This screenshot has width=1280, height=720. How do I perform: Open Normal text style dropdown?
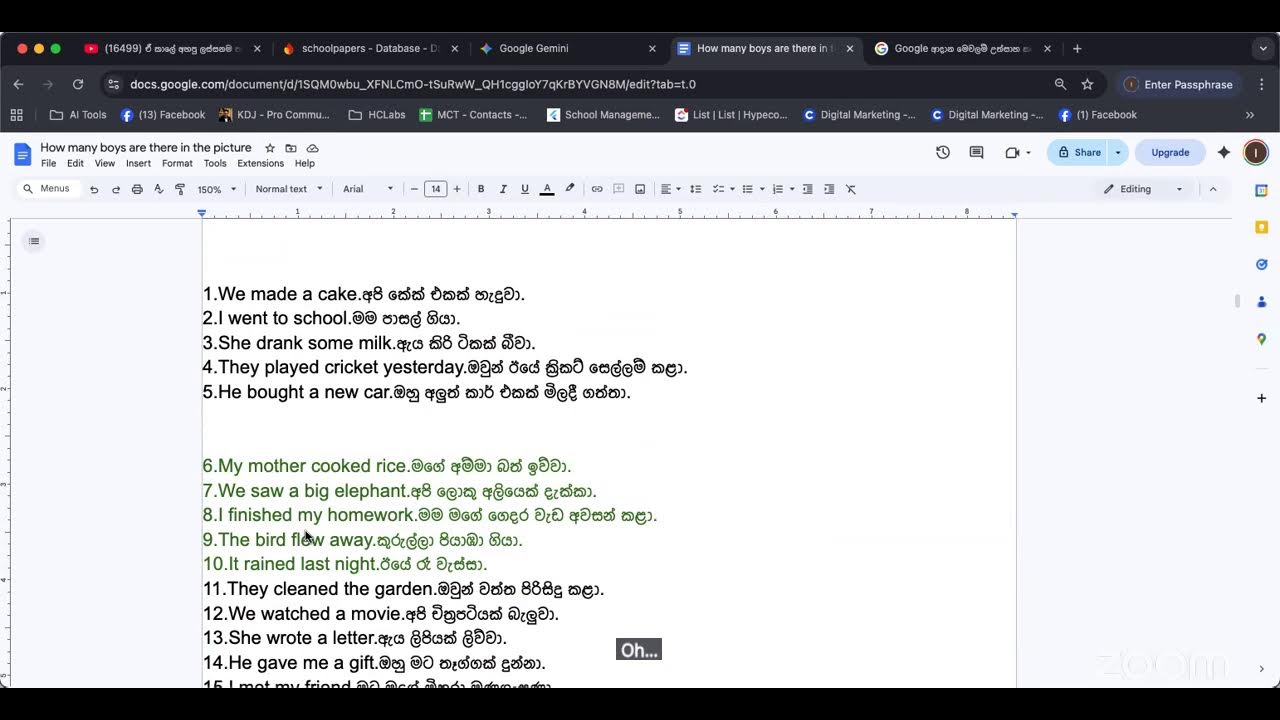289,189
